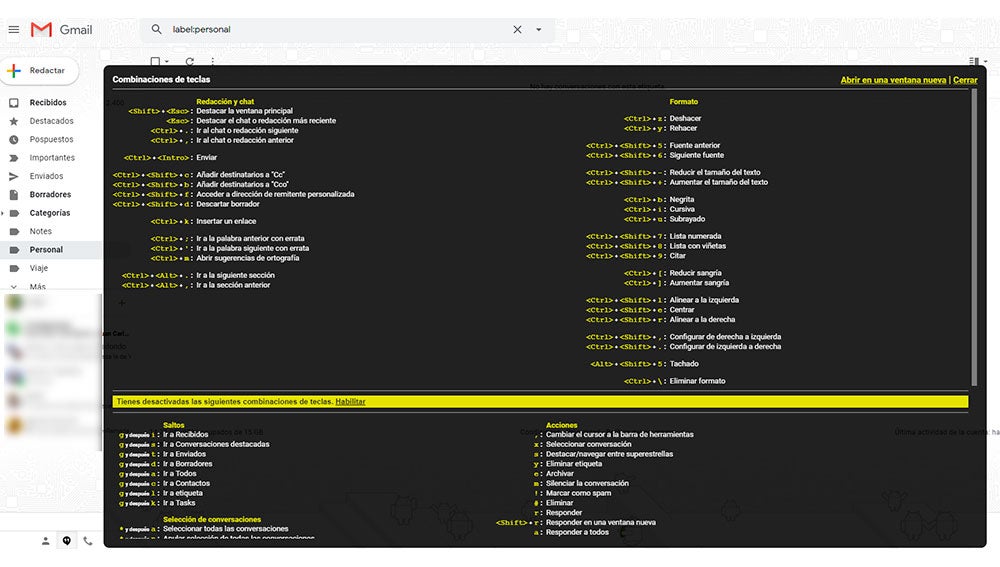This screenshot has width=1000, height=567.
Task: Click 'Descartar borrador' shortcut text
Action: coord(228,204)
